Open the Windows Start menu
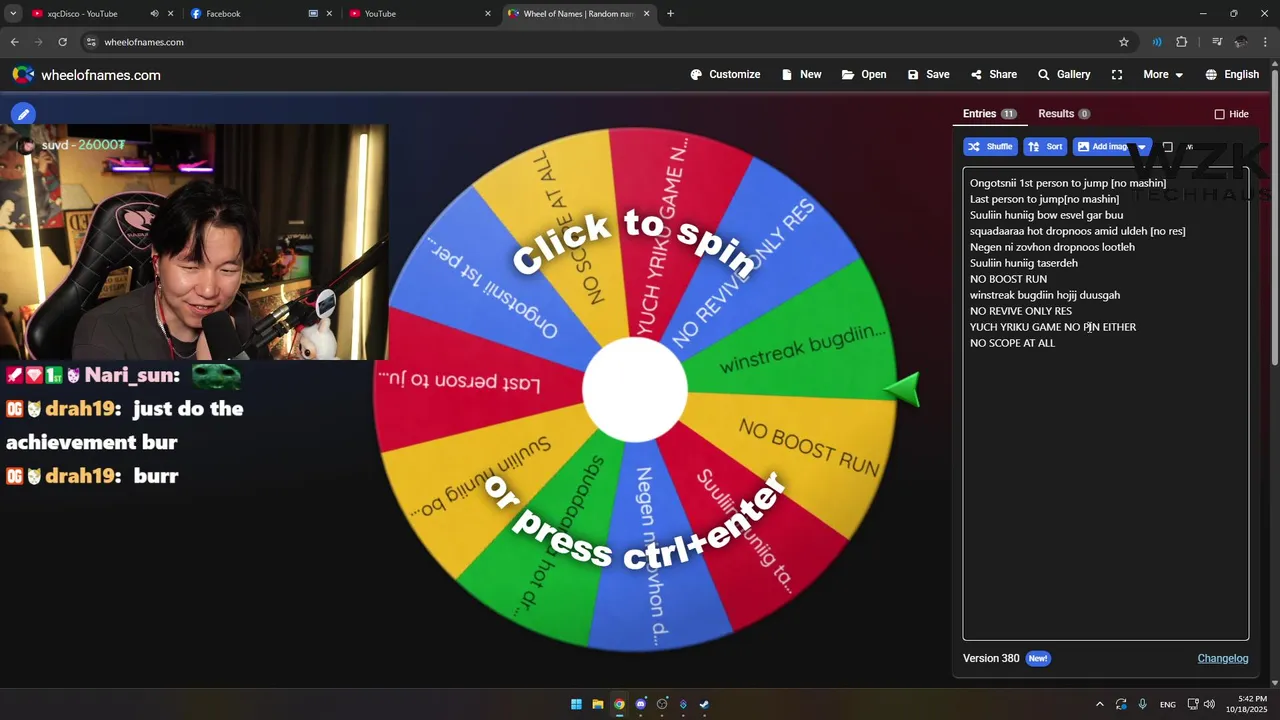Screen dimensions: 1280x720 click(576, 704)
